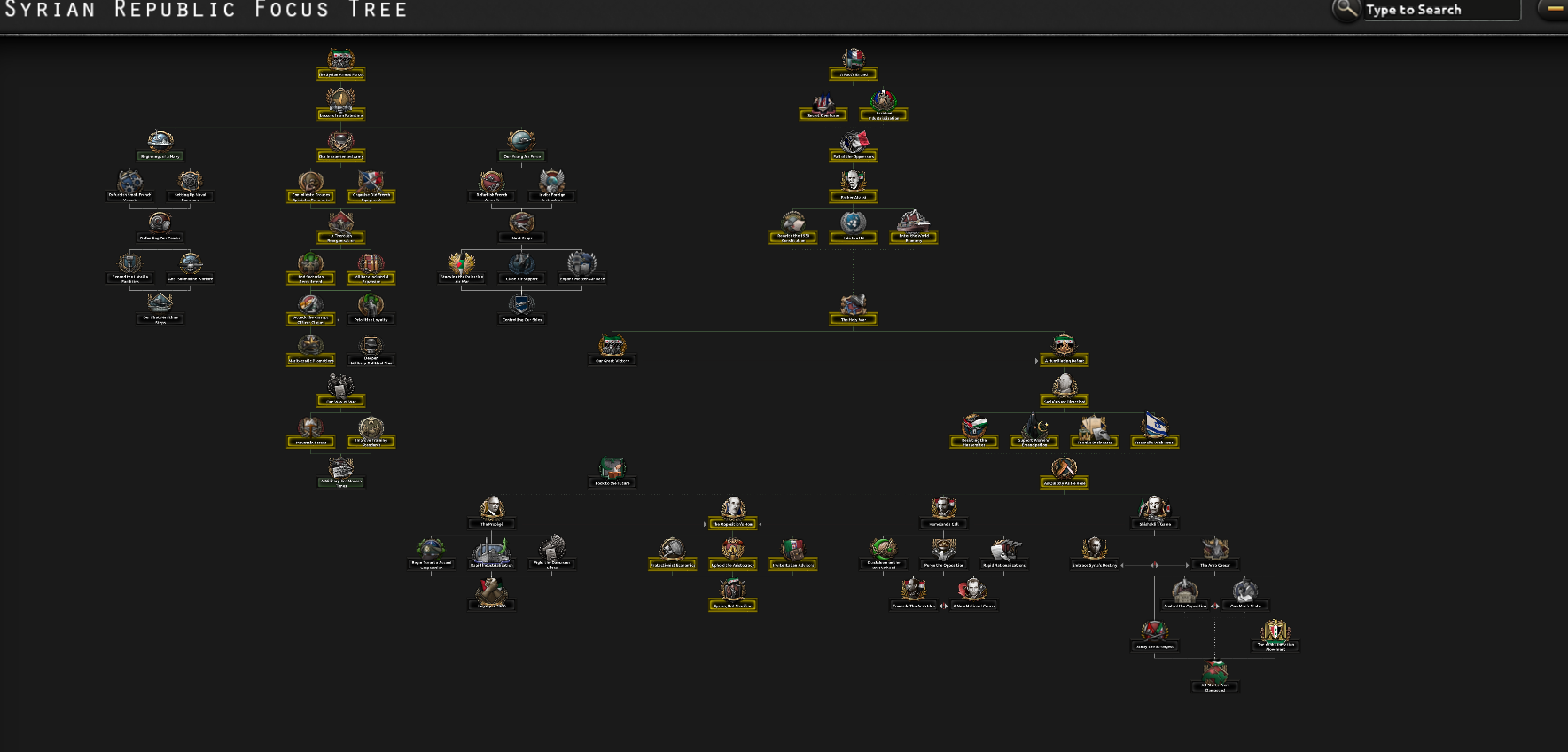Select the Our Young Air Force focus
Image resolution: width=1568 pixels, height=752 pixels.
pos(521,146)
